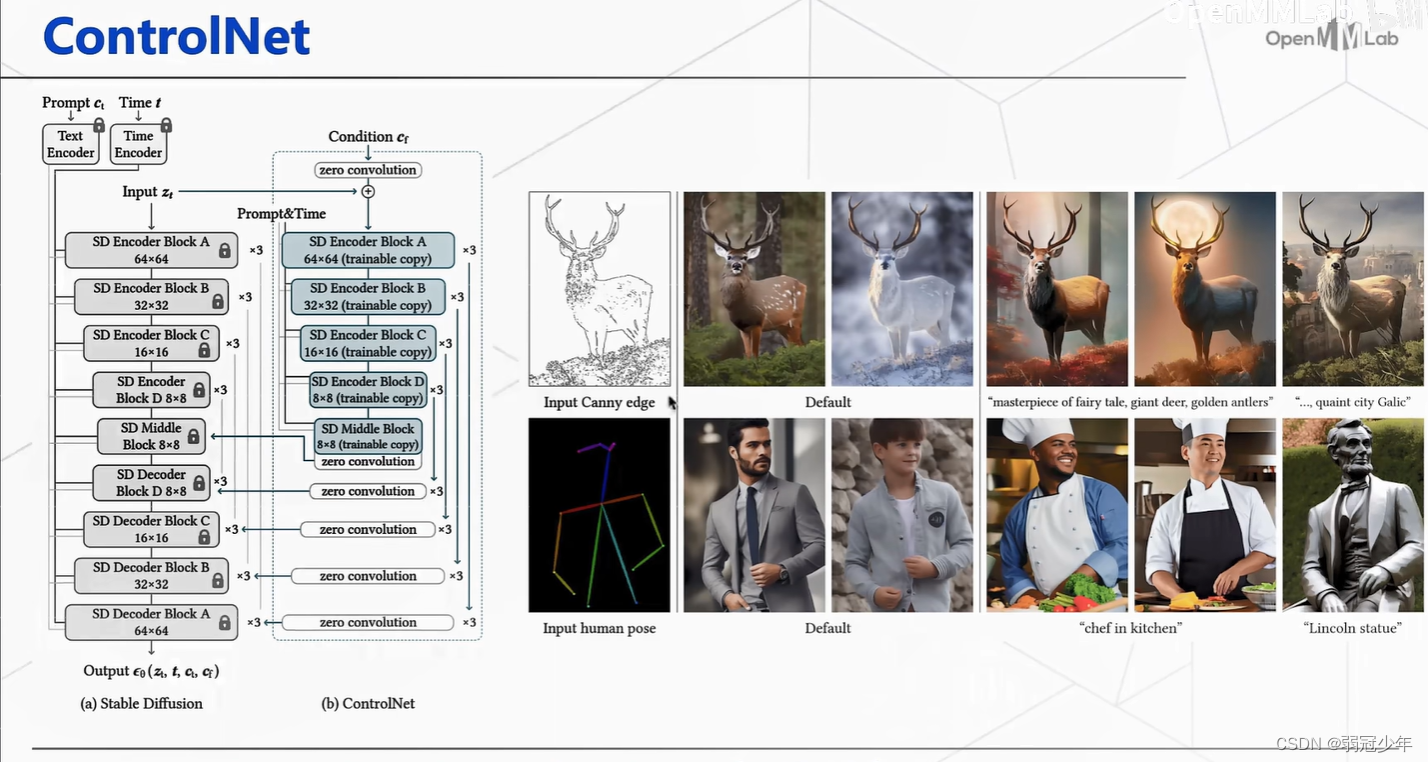Open the chef in black apron image
This screenshot has height=762, width=1428.
(1205, 515)
